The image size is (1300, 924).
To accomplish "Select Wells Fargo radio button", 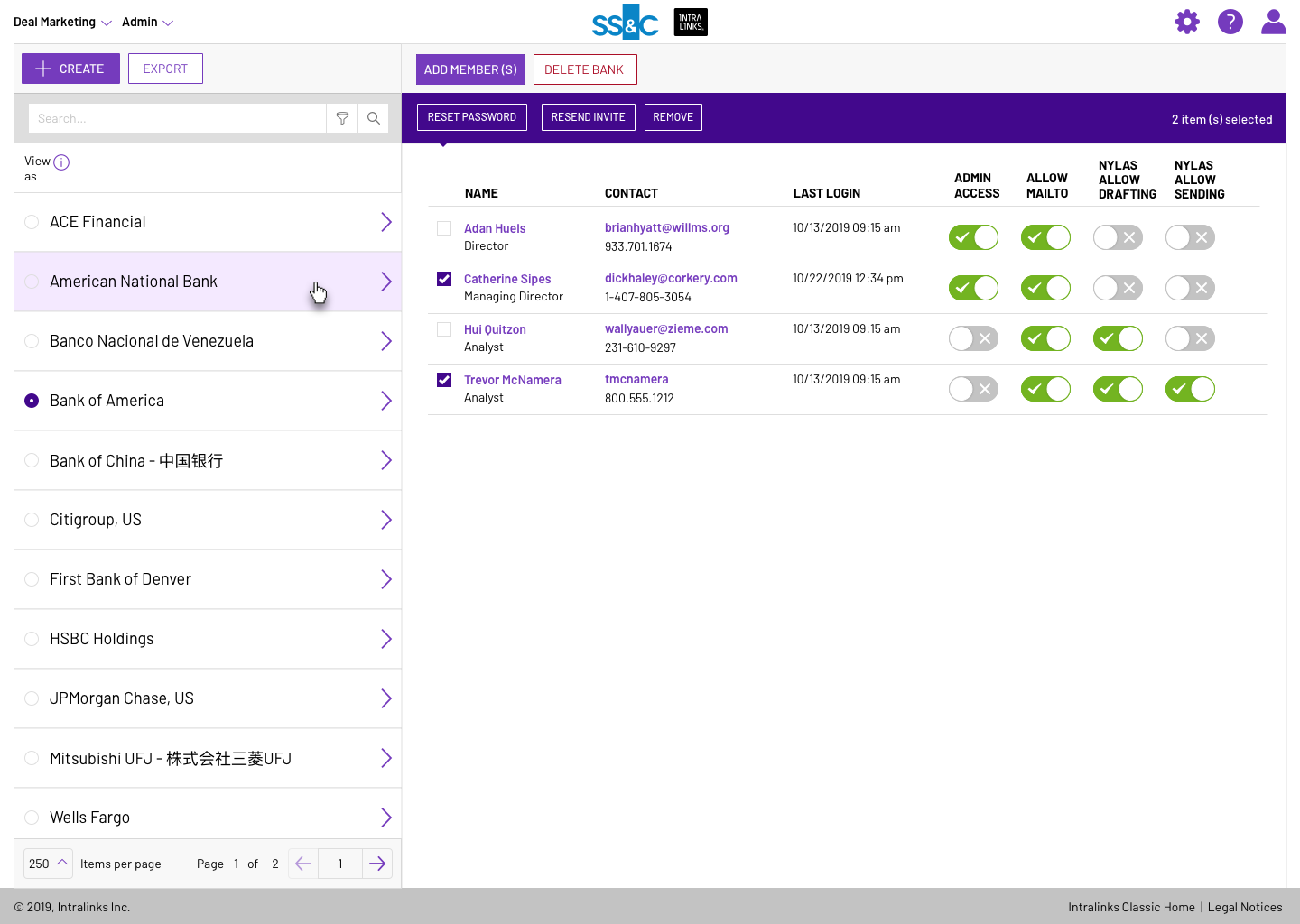I will point(32,818).
